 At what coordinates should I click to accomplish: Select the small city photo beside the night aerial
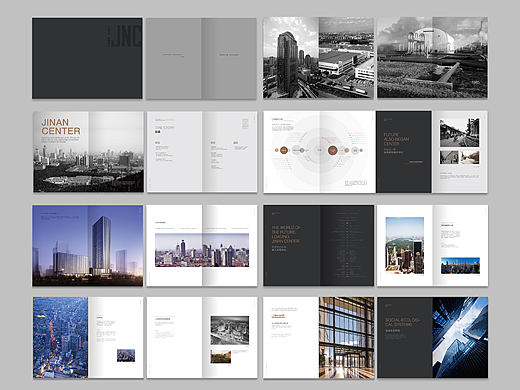pyautogui.click(x=126, y=355)
